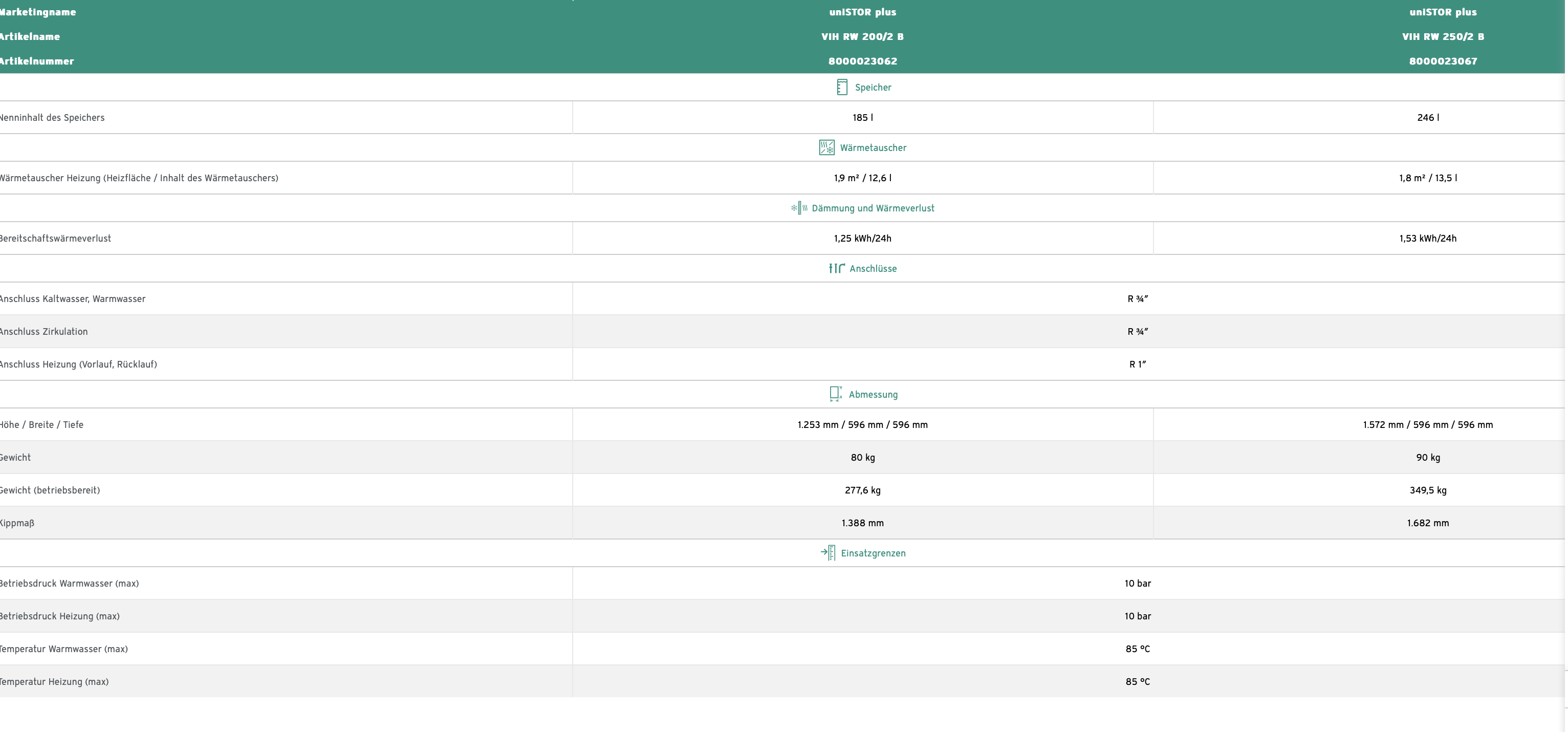Click Anschluss Heizung (Vorlauf, Rücklauf) label
This screenshot has width=1568, height=732.
click(78, 364)
